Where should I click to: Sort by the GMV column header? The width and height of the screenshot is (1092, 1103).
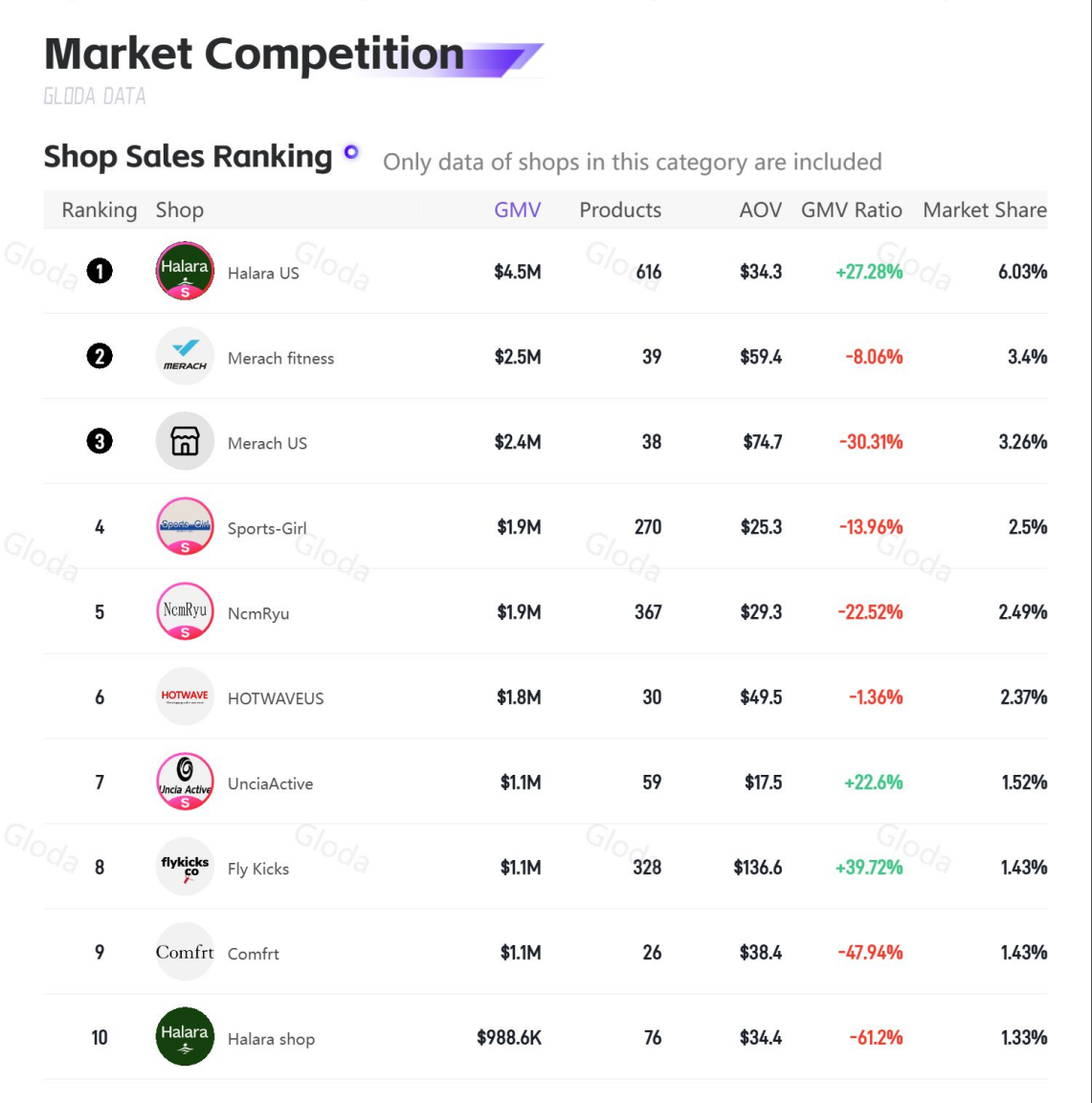(517, 210)
